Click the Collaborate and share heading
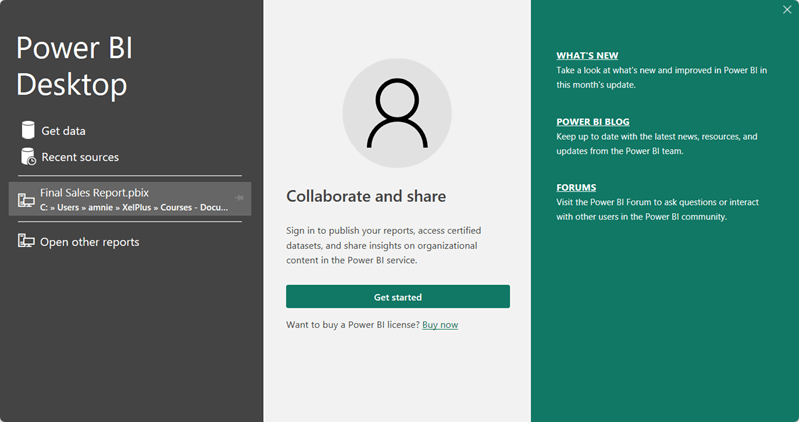This screenshot has width=800, height=423. pos(366,196)
